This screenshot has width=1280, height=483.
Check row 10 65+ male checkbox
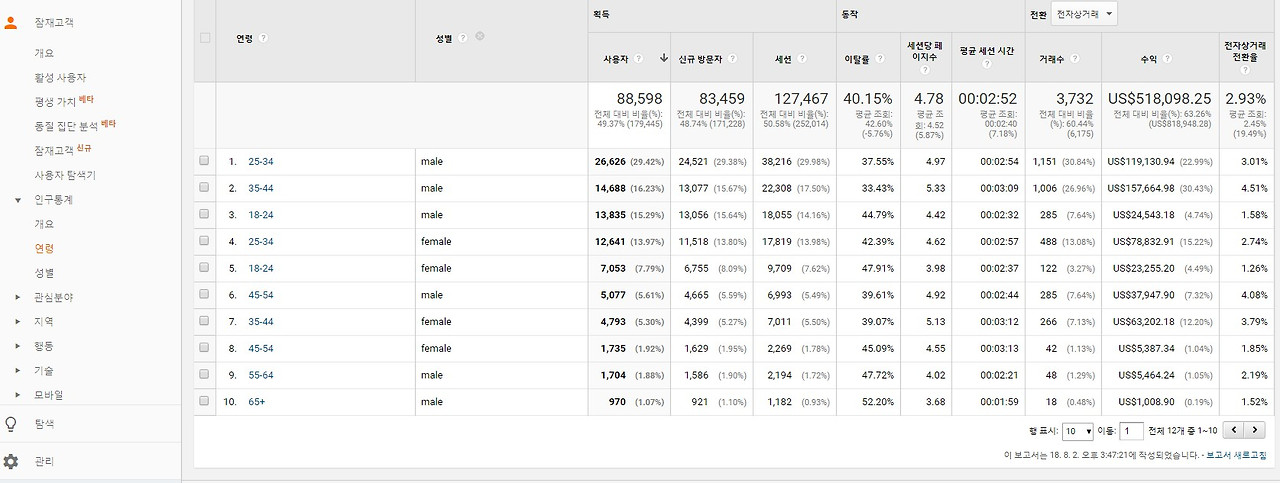click(x=205, y=401)
